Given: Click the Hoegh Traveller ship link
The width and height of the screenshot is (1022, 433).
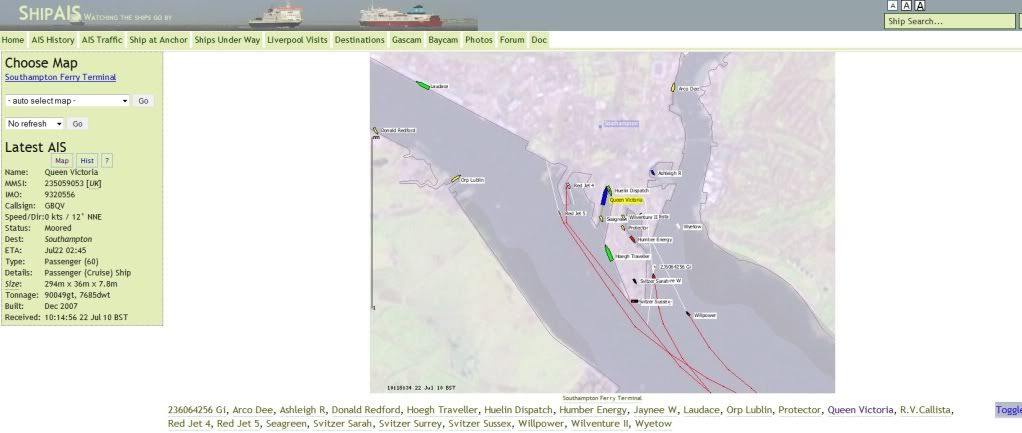Looking at the screenshot, I should point(442,410).
